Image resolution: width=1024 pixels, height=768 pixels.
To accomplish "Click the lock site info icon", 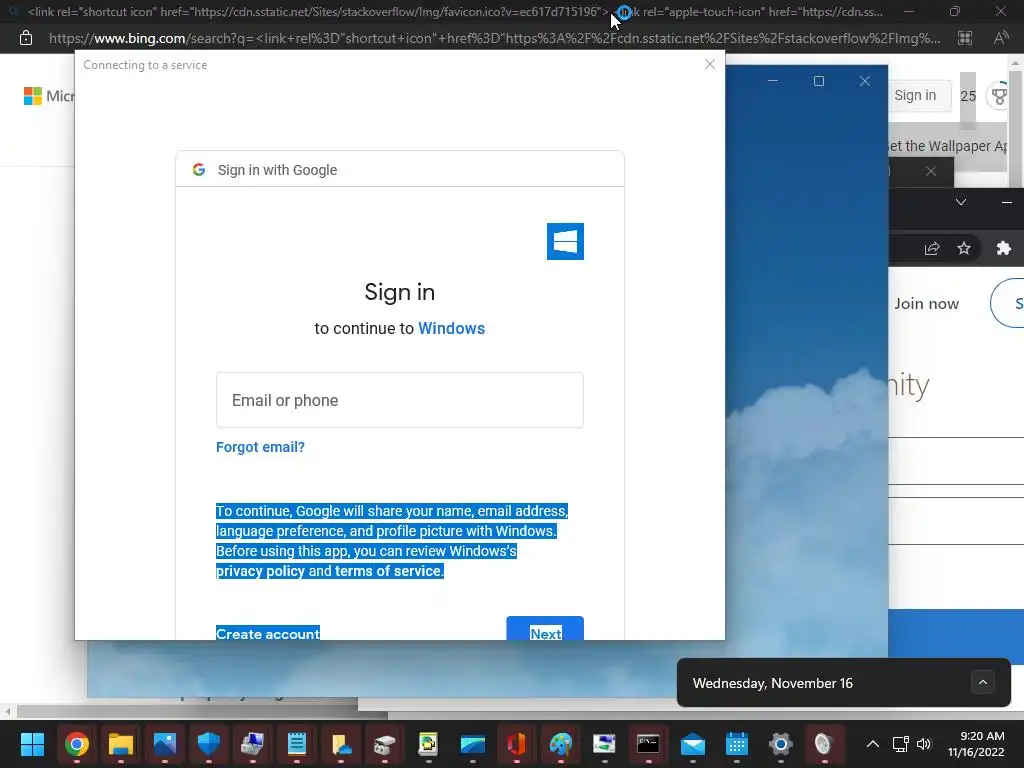I will click(25, 38).
